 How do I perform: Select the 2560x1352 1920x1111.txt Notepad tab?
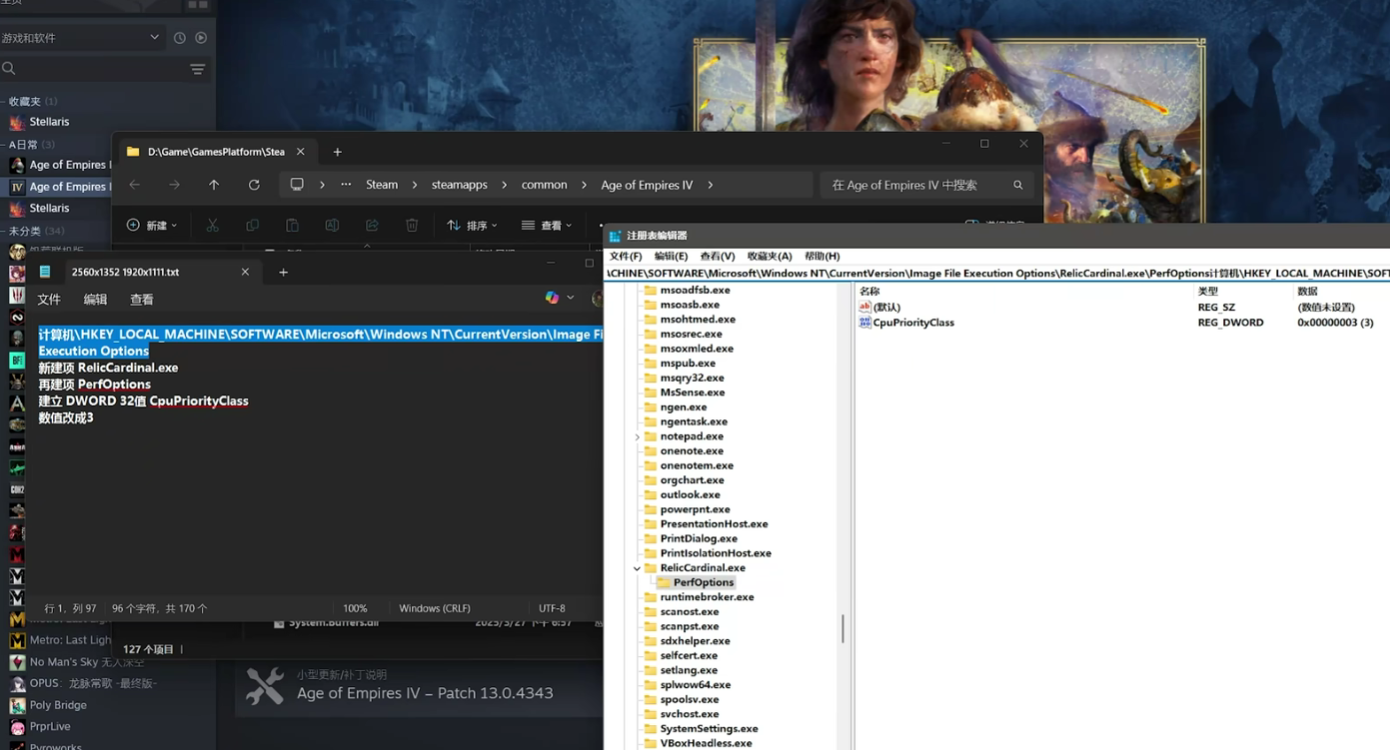coord(125,272)
